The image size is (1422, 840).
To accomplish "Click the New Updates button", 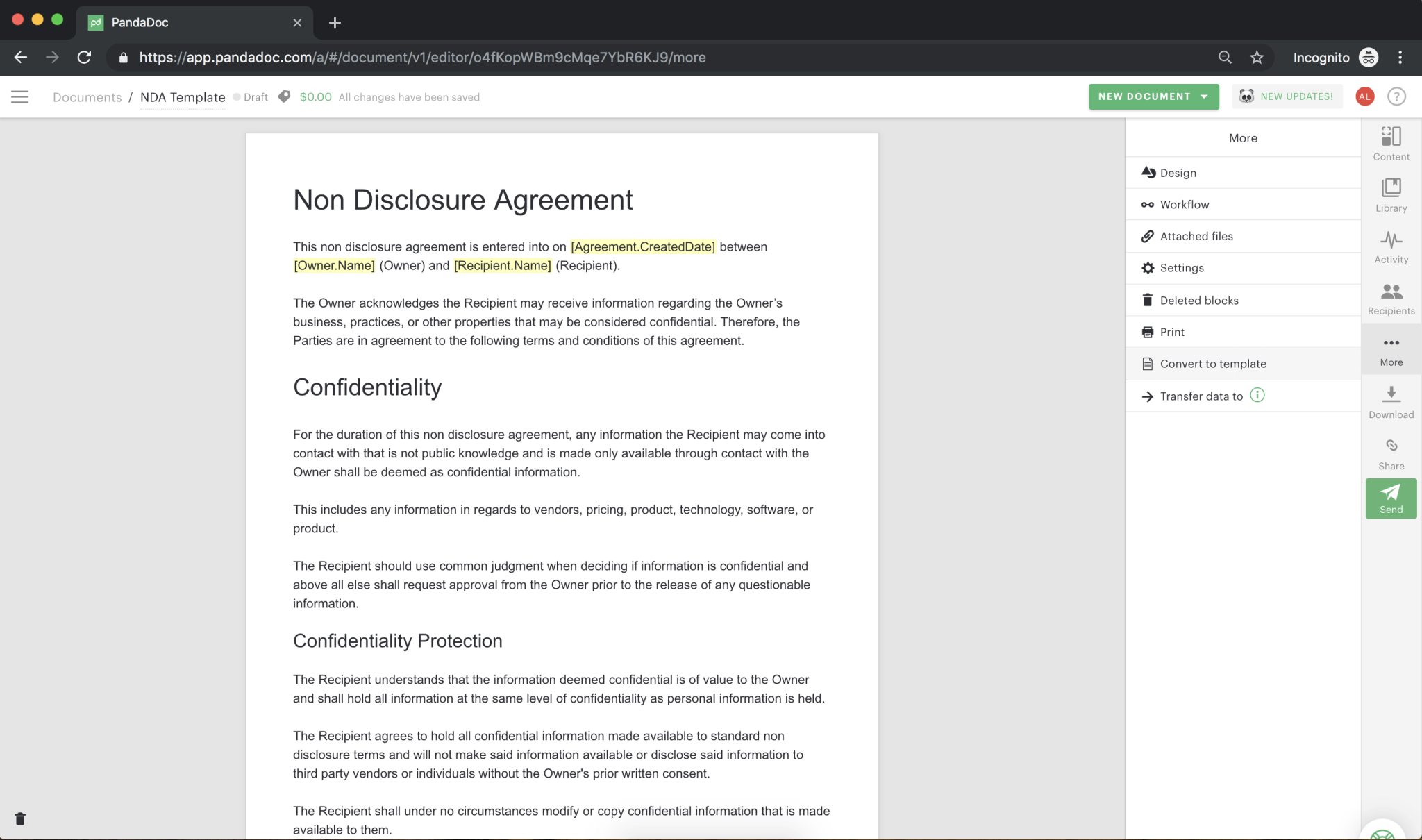I will [1287, 96].
